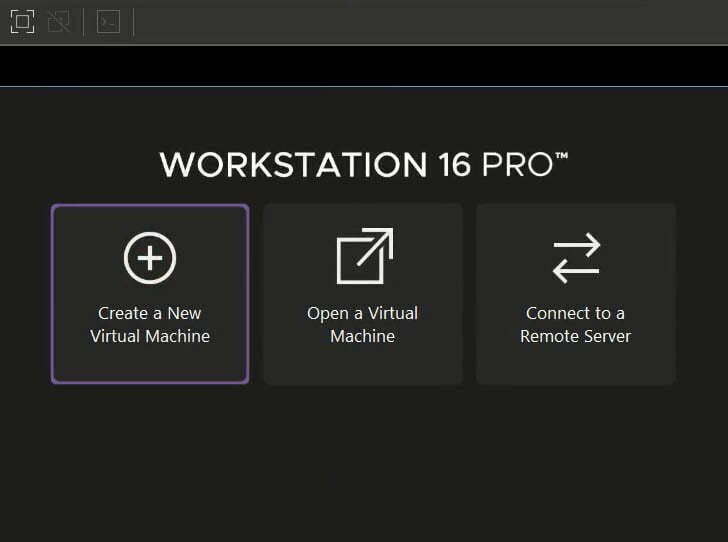Click the disabled Unity mode toolbar icon

59,21
